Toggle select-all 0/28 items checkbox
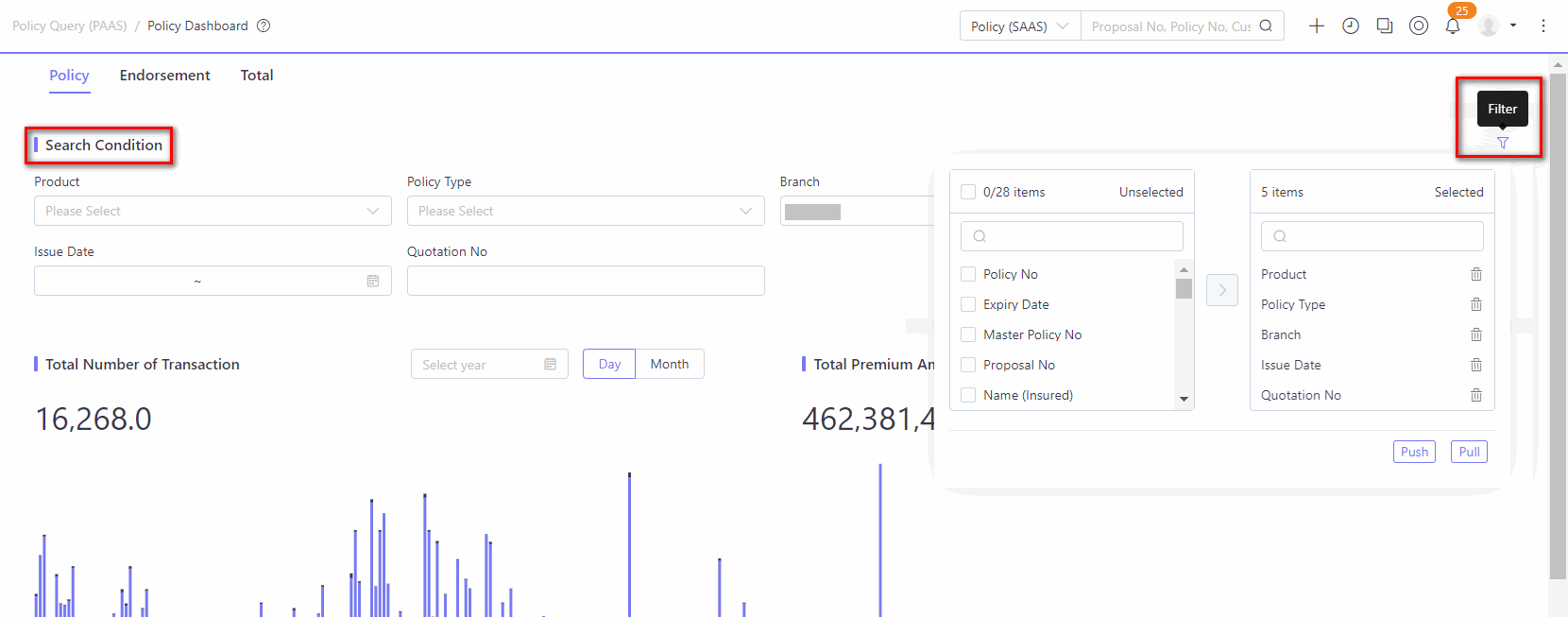Screen dimensions: 1568x617 [968, 192]
